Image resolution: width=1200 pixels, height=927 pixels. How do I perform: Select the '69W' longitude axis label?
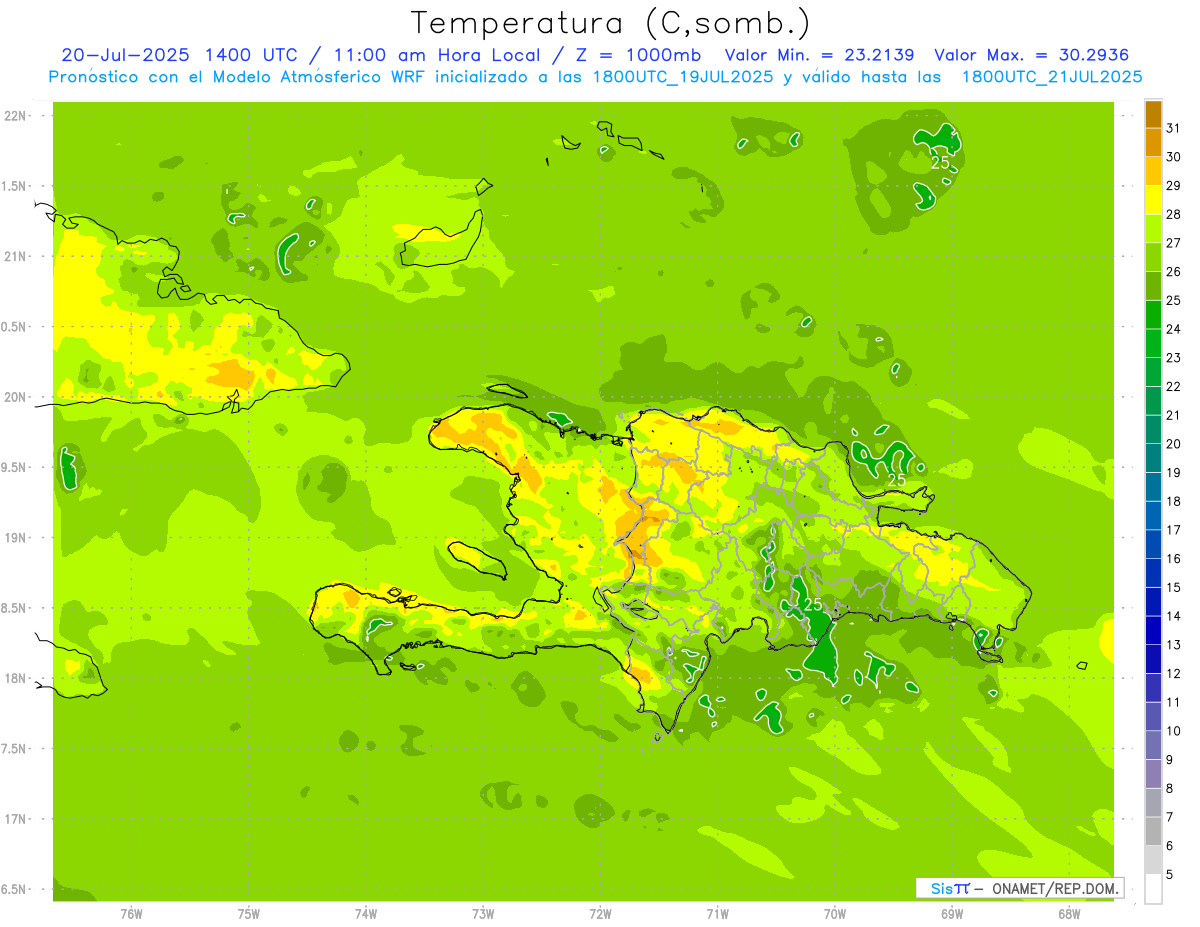pos(952,913)
